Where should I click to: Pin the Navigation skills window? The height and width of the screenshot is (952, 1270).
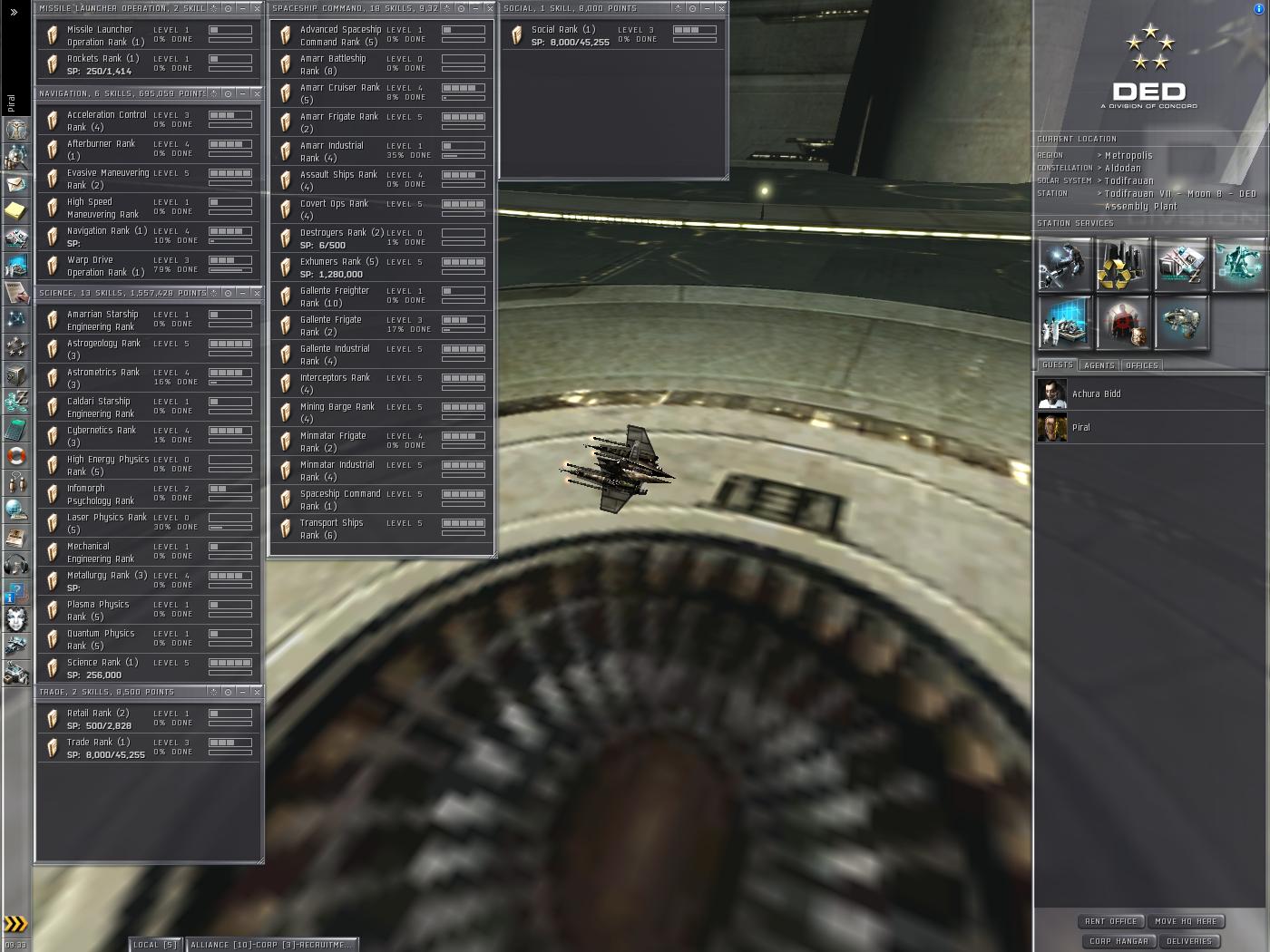[x=214, y=93]
